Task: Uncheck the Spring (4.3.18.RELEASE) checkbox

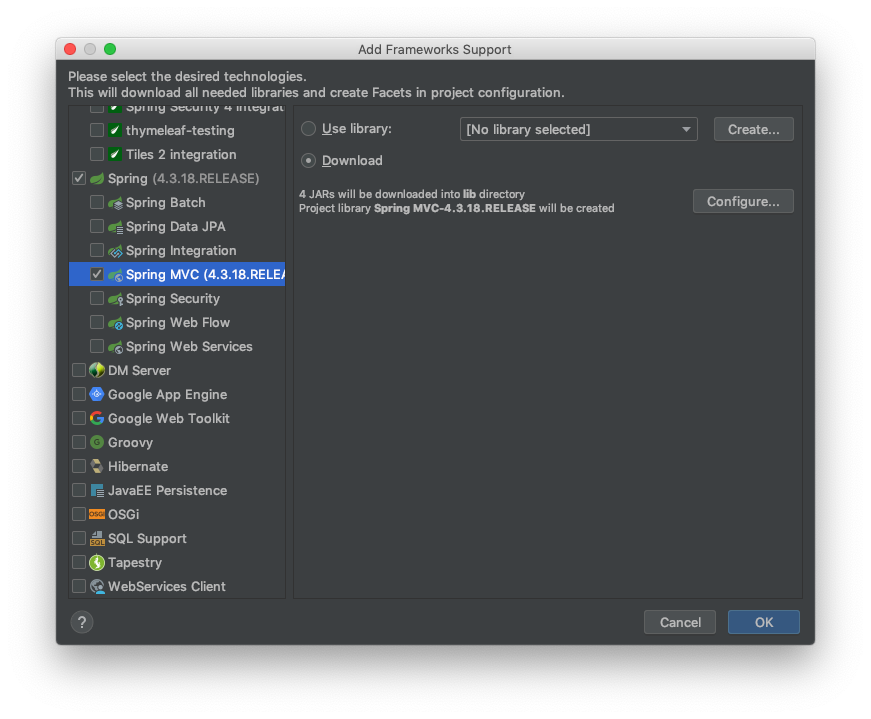Action: 79,178
